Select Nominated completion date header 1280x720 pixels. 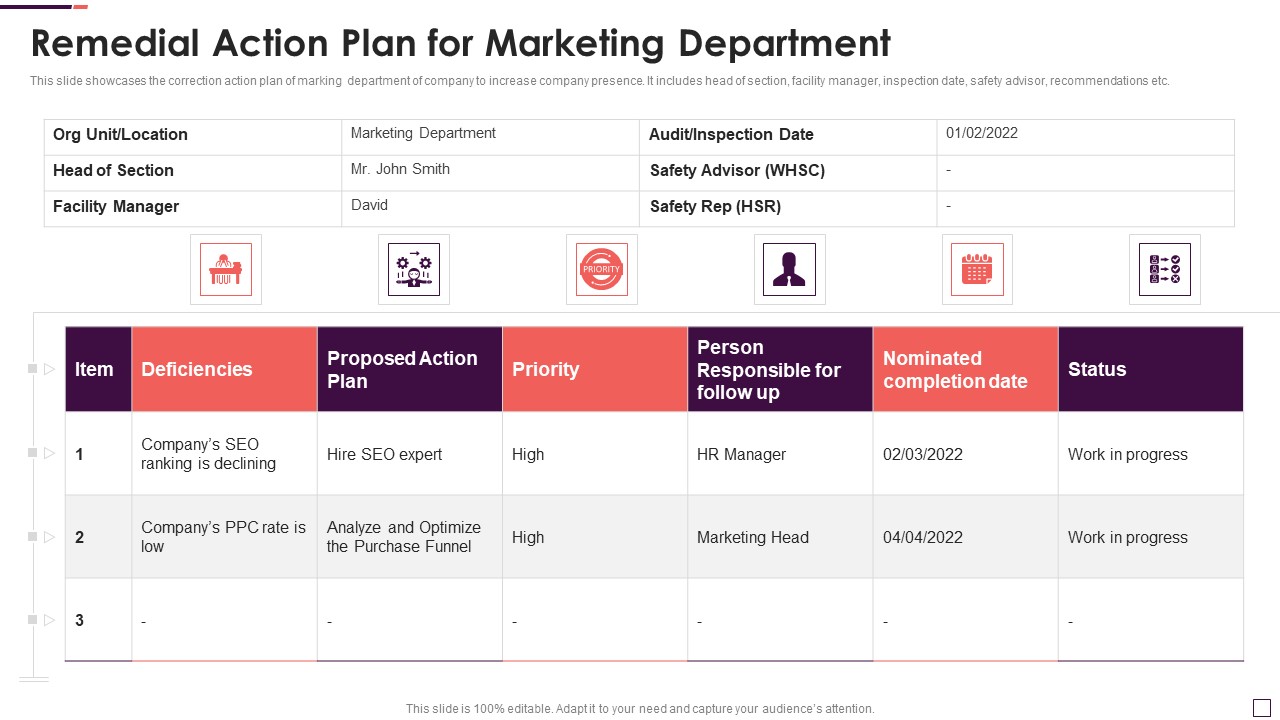coord(966,369)
